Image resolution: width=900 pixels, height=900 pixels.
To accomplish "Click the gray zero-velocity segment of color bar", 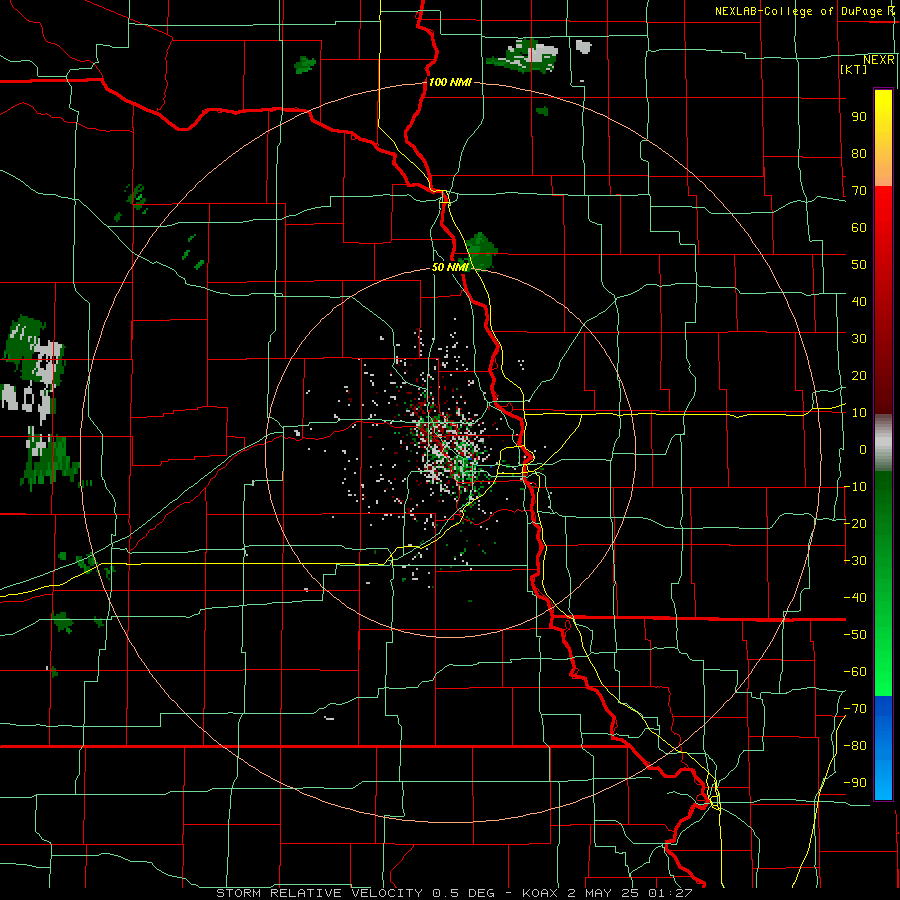I will point(883,443).
